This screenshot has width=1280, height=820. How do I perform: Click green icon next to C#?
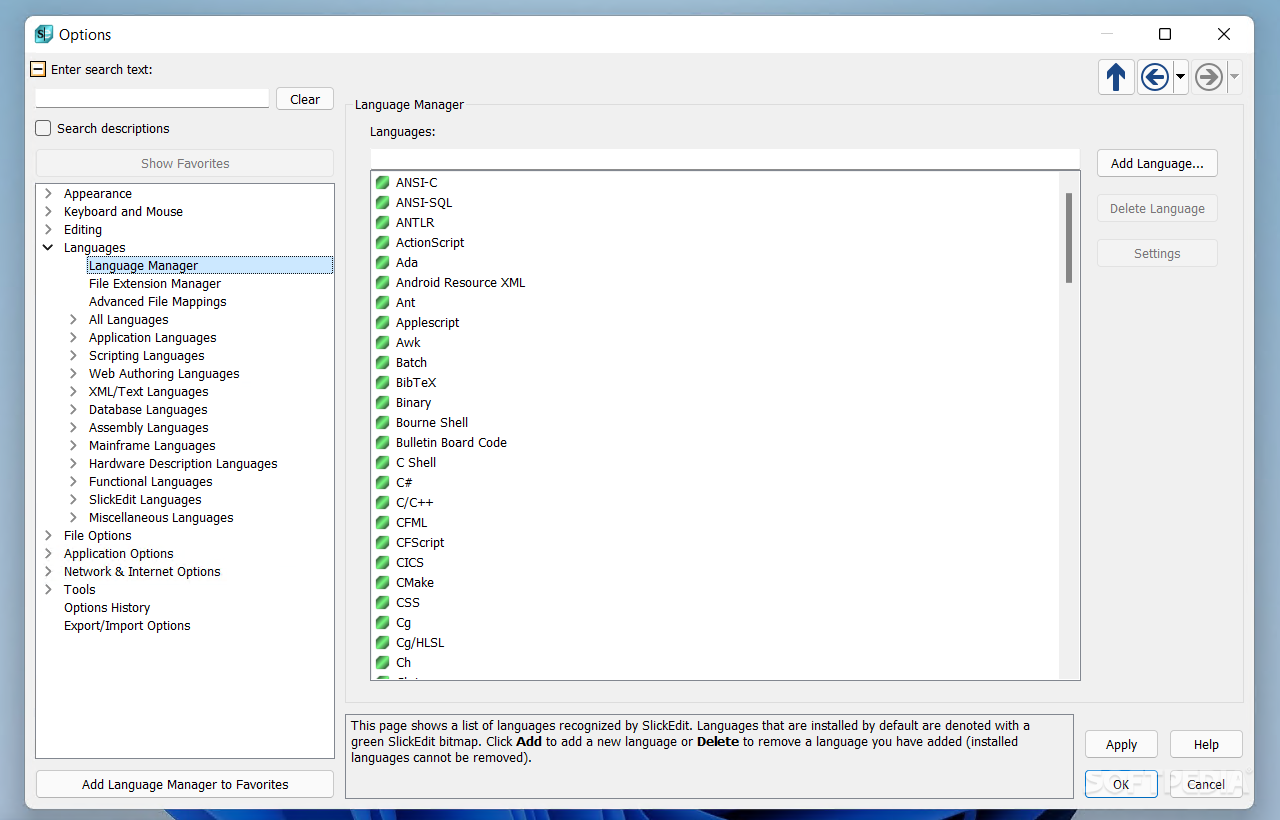[x=382, y=483]
